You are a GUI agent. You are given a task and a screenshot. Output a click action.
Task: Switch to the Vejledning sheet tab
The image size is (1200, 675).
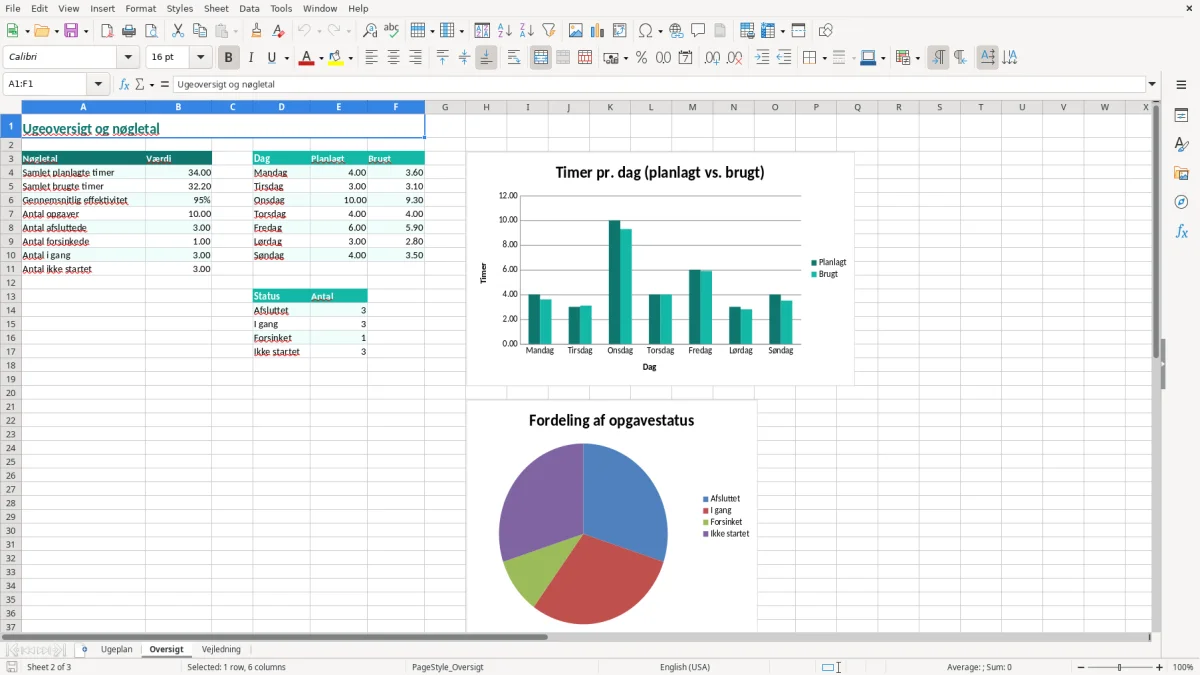(221, 649)
